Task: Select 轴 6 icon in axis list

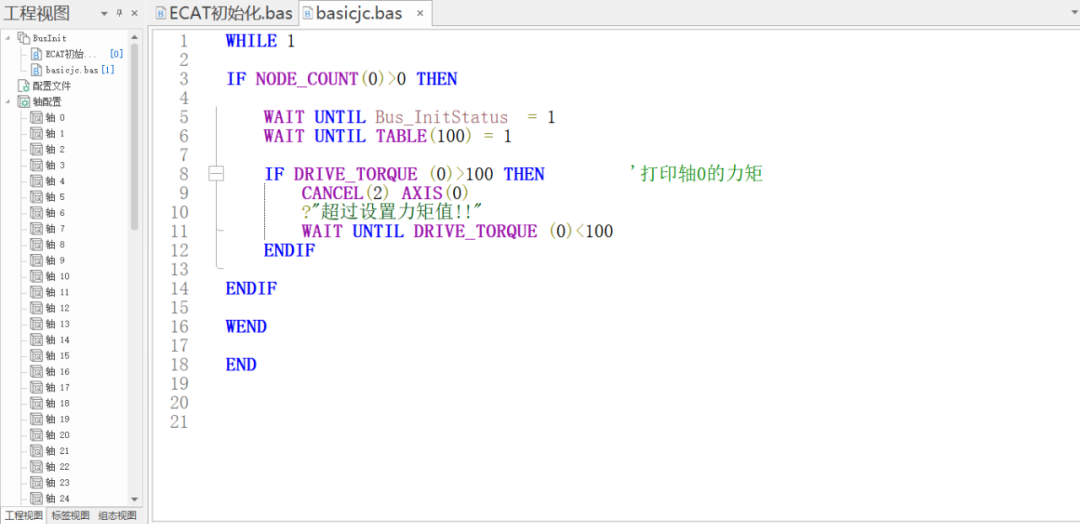Action: click(37, 213)
